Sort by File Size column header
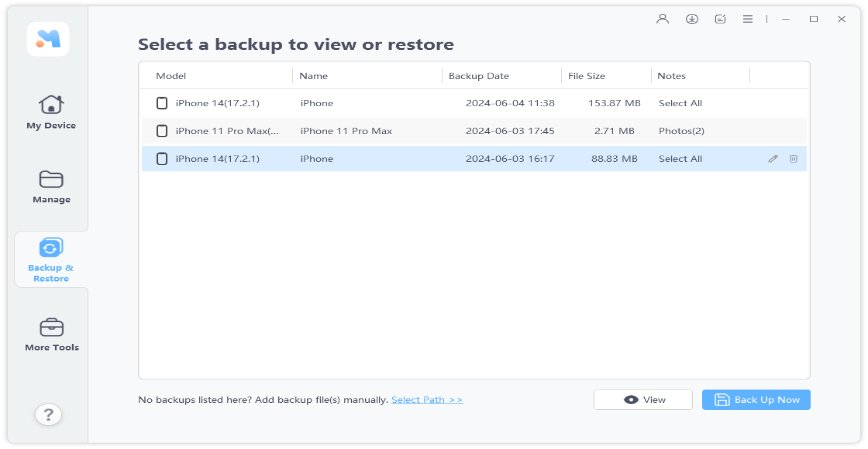Screen dimensions: 868x449 pyautogui.click(x=588, y=76)
